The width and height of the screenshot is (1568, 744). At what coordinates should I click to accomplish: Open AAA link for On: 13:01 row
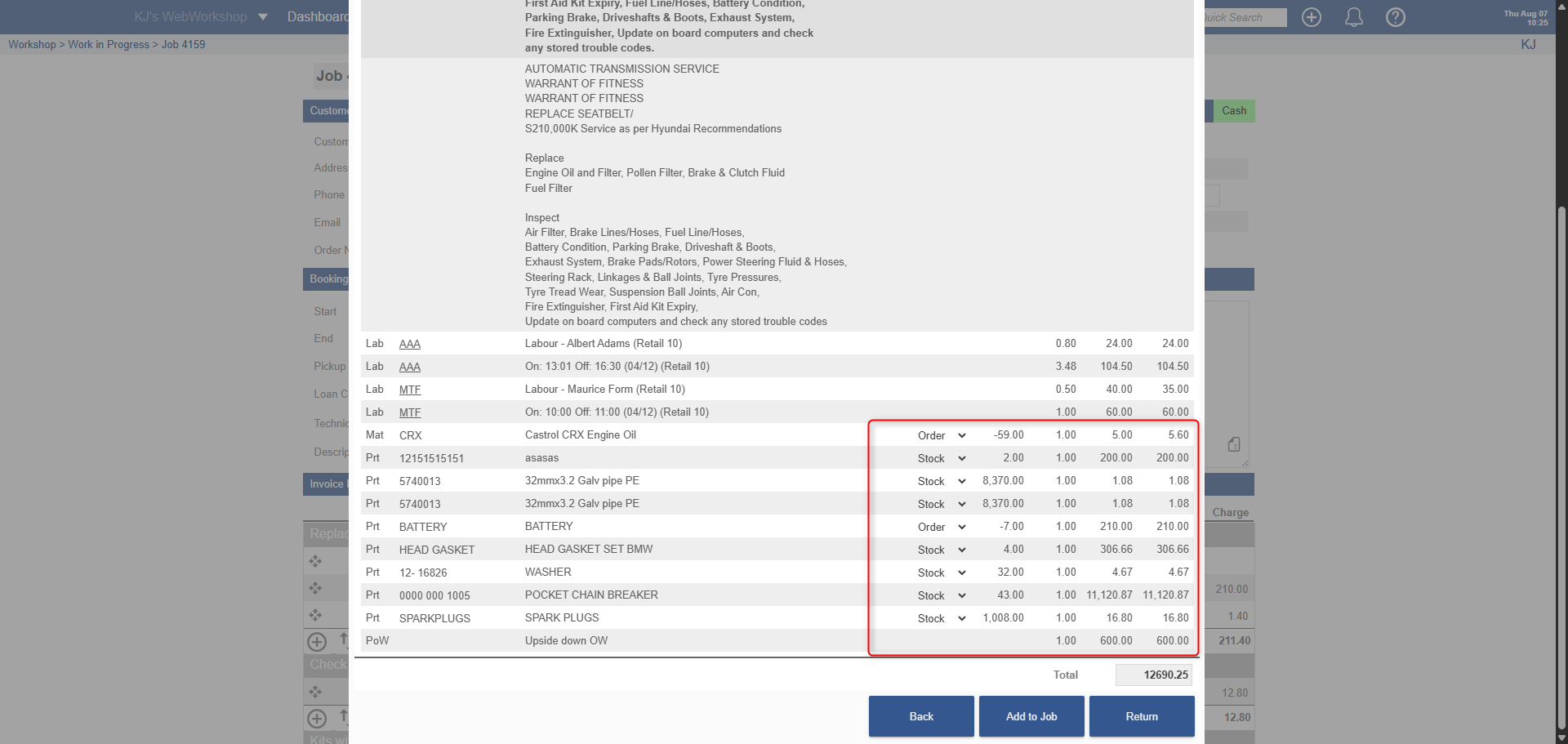pyautogui.click(x=410, y=367)
